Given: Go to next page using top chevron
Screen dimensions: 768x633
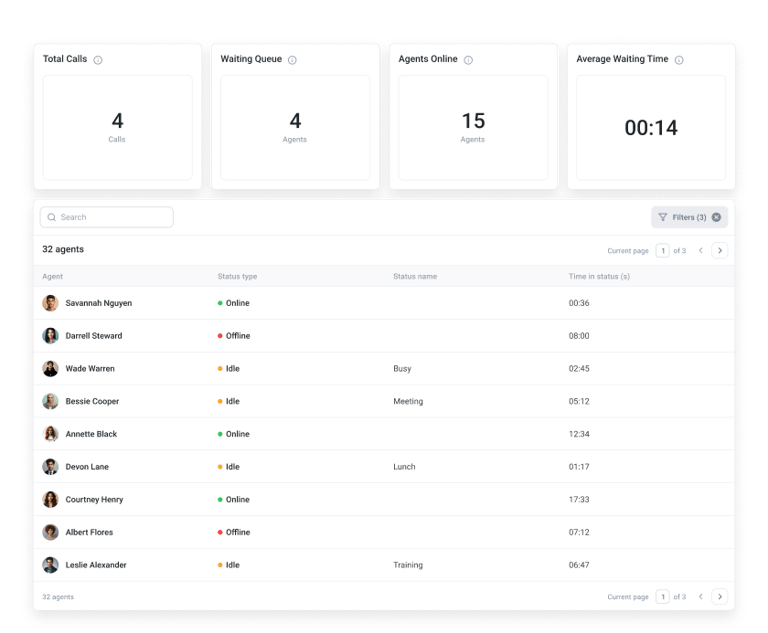Looking at the screenshot, I should (x=720, y=250).
